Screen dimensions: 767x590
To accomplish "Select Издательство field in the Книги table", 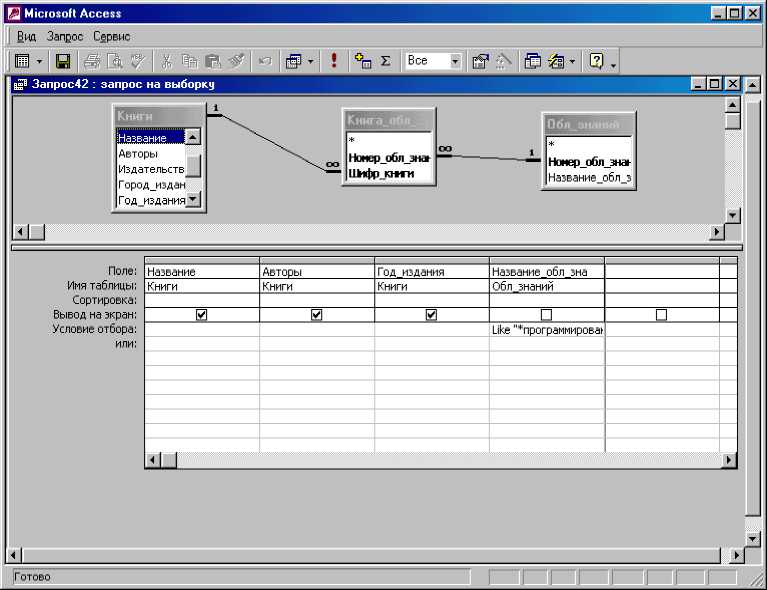I will [150, 169].
